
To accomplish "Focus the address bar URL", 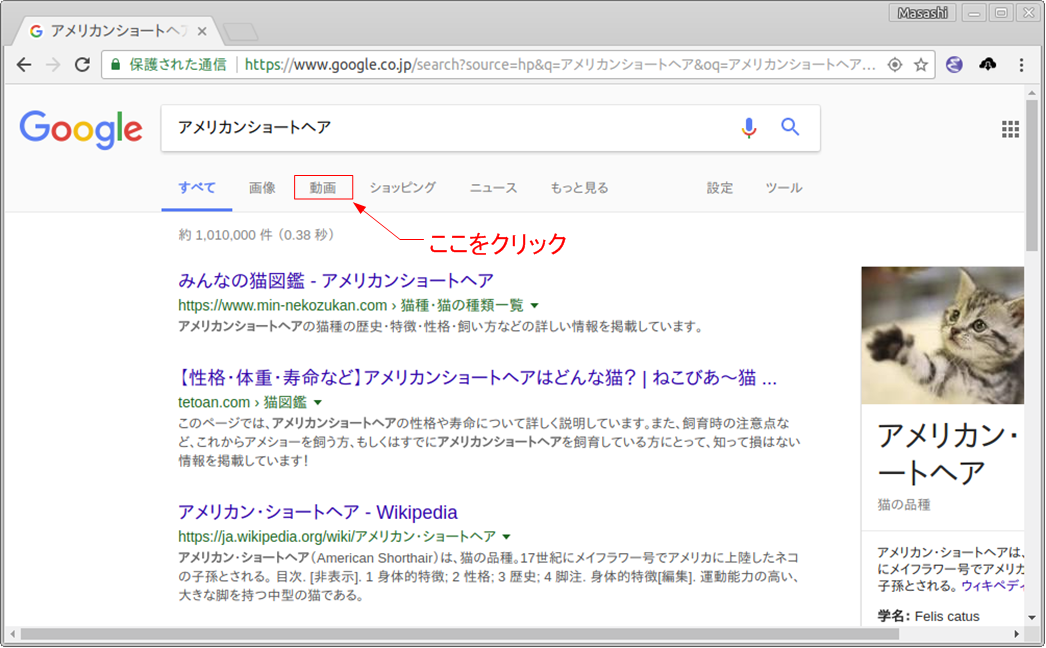I will click(x=560, y=65).
